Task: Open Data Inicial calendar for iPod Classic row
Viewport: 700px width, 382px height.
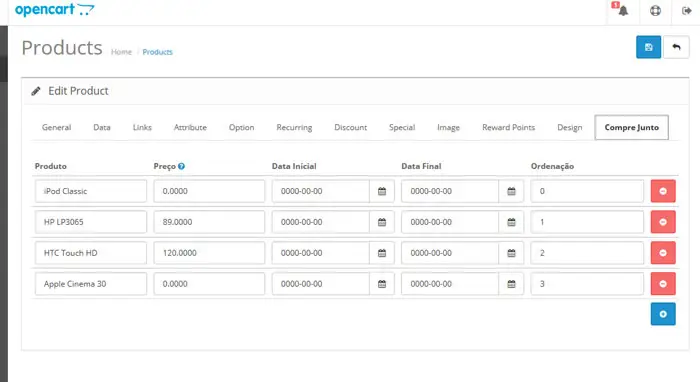Action: [382, 191]
